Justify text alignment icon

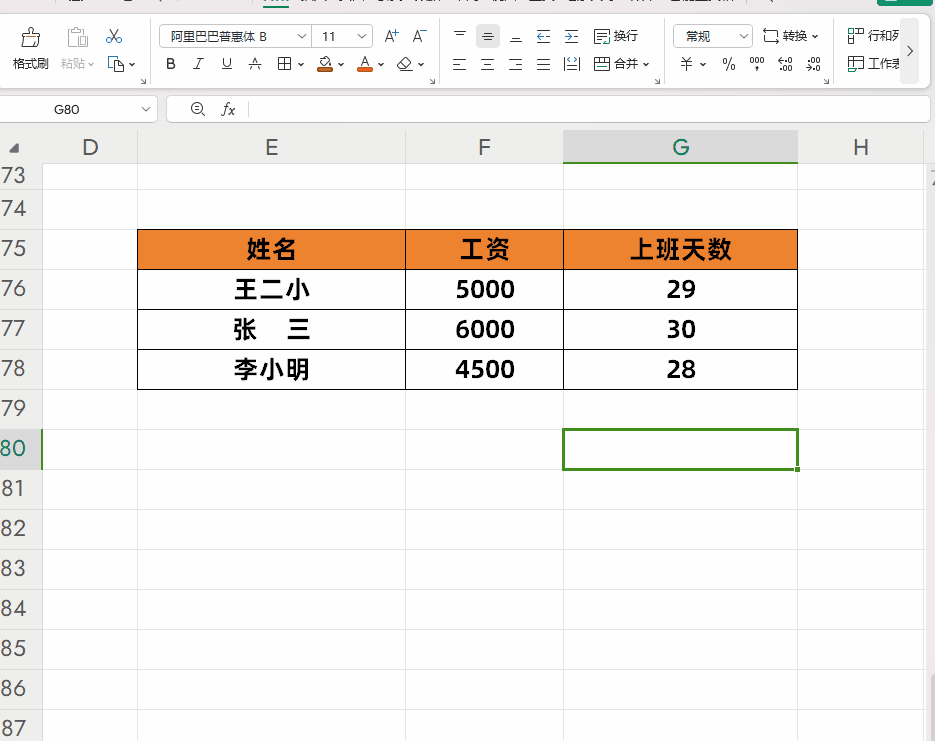pyautogui.click(x=543, y=64)
